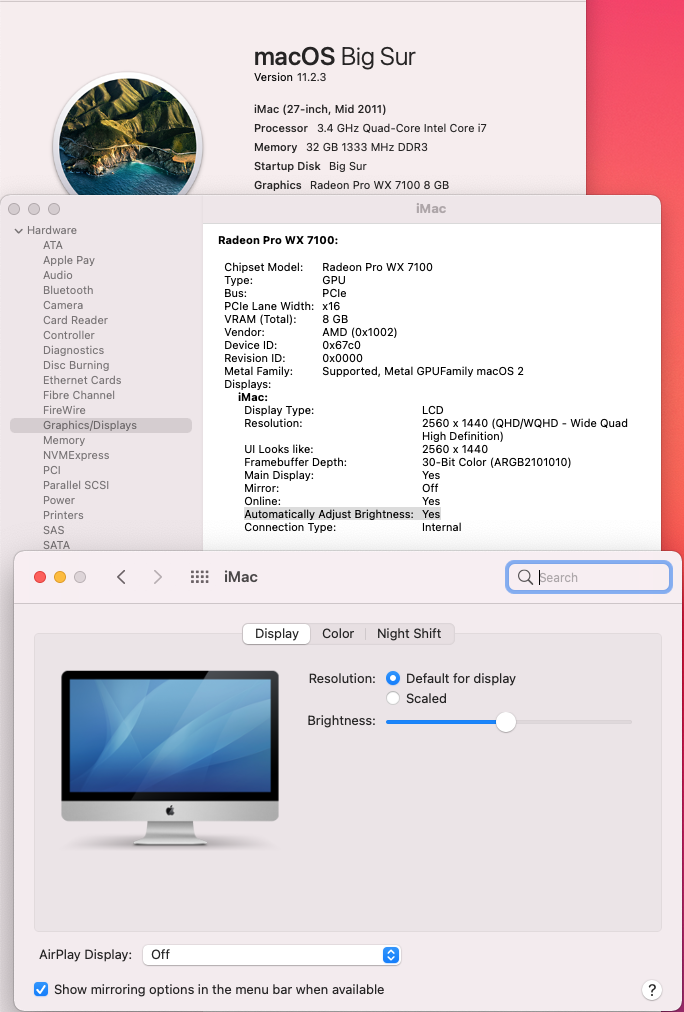Switch to the Color tab
Screen dimensions: 684x1012
338,634
